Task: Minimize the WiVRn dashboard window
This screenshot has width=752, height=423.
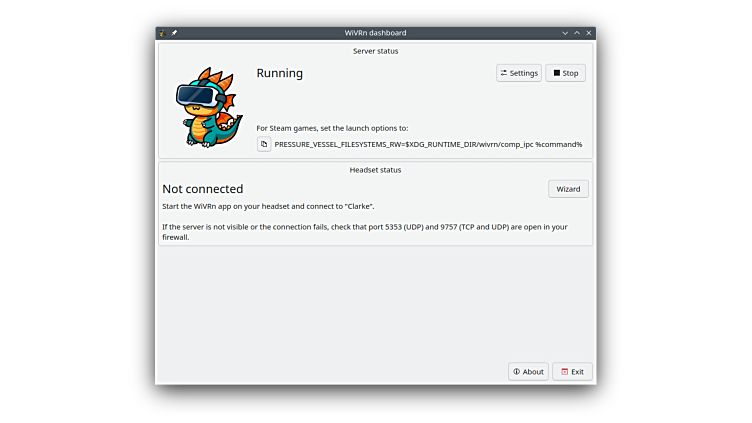Action: click(x=565, y=33)
